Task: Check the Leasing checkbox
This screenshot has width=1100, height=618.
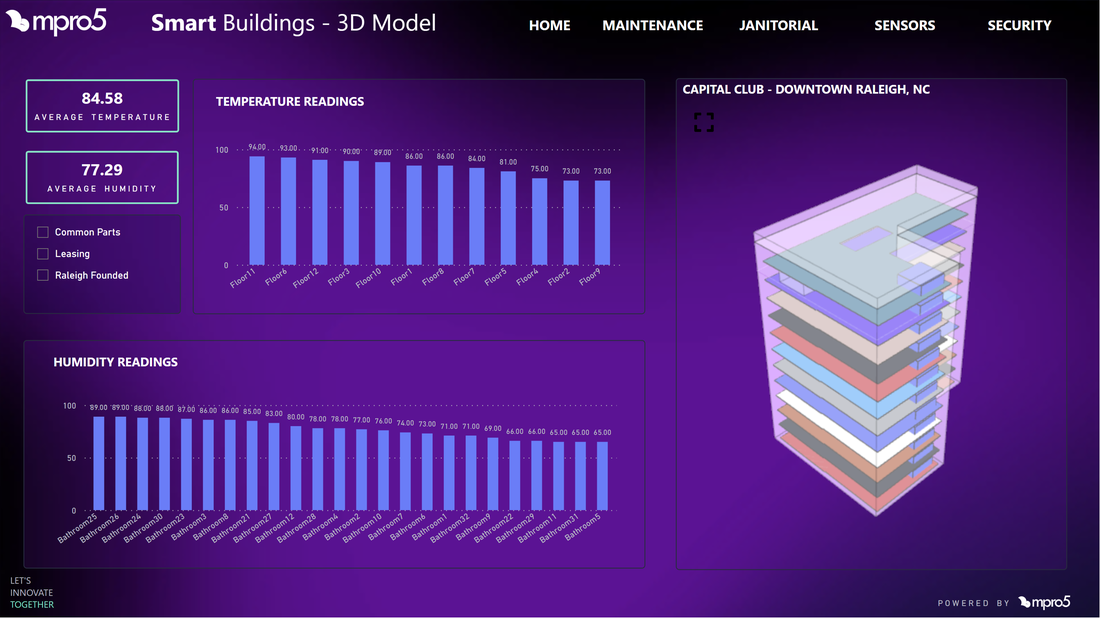Action: (x=42, y=253)
